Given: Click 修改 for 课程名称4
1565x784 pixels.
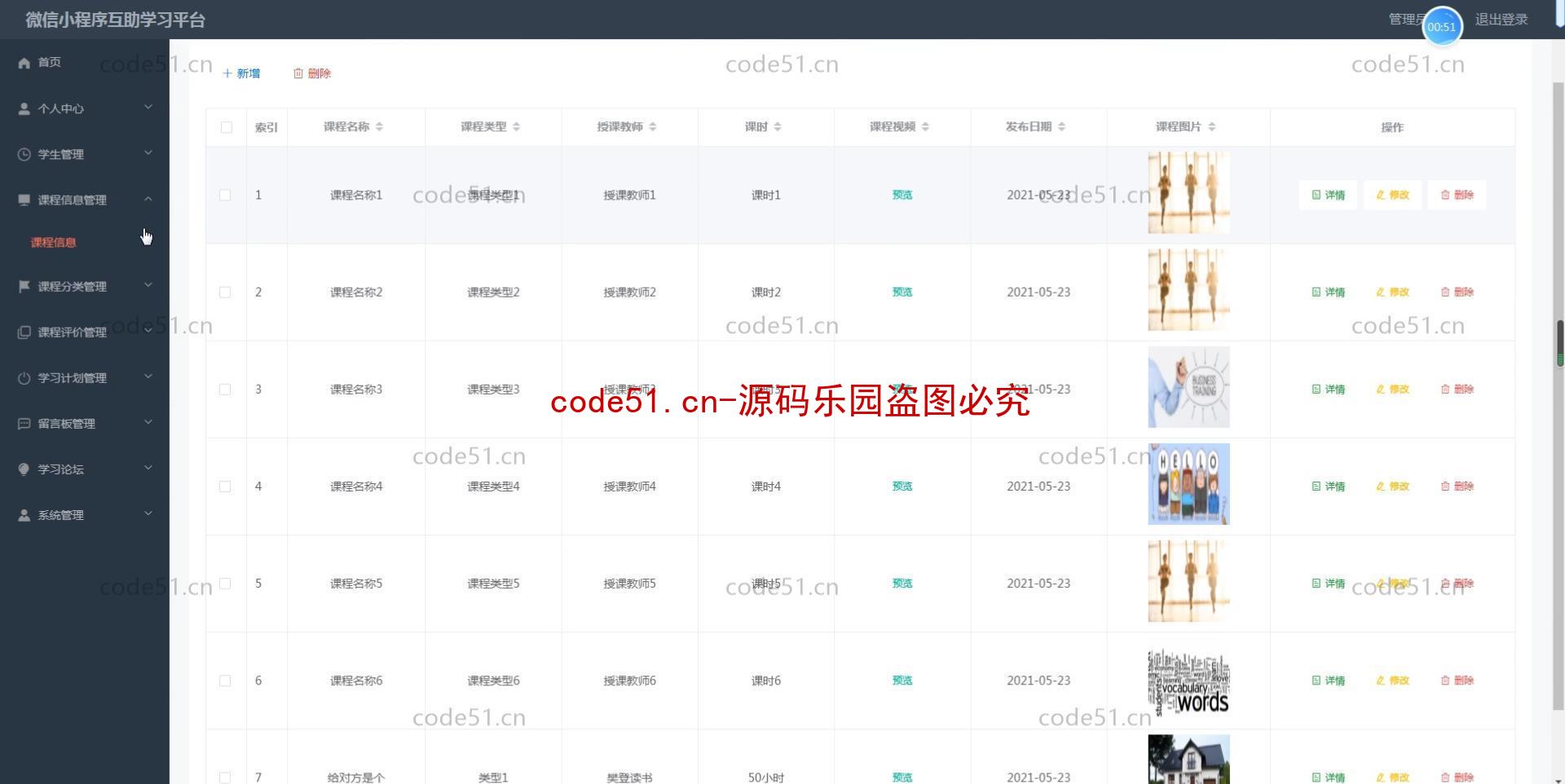Looking at the screenshot, I should pyautogui.click(x=1392, y=487).
